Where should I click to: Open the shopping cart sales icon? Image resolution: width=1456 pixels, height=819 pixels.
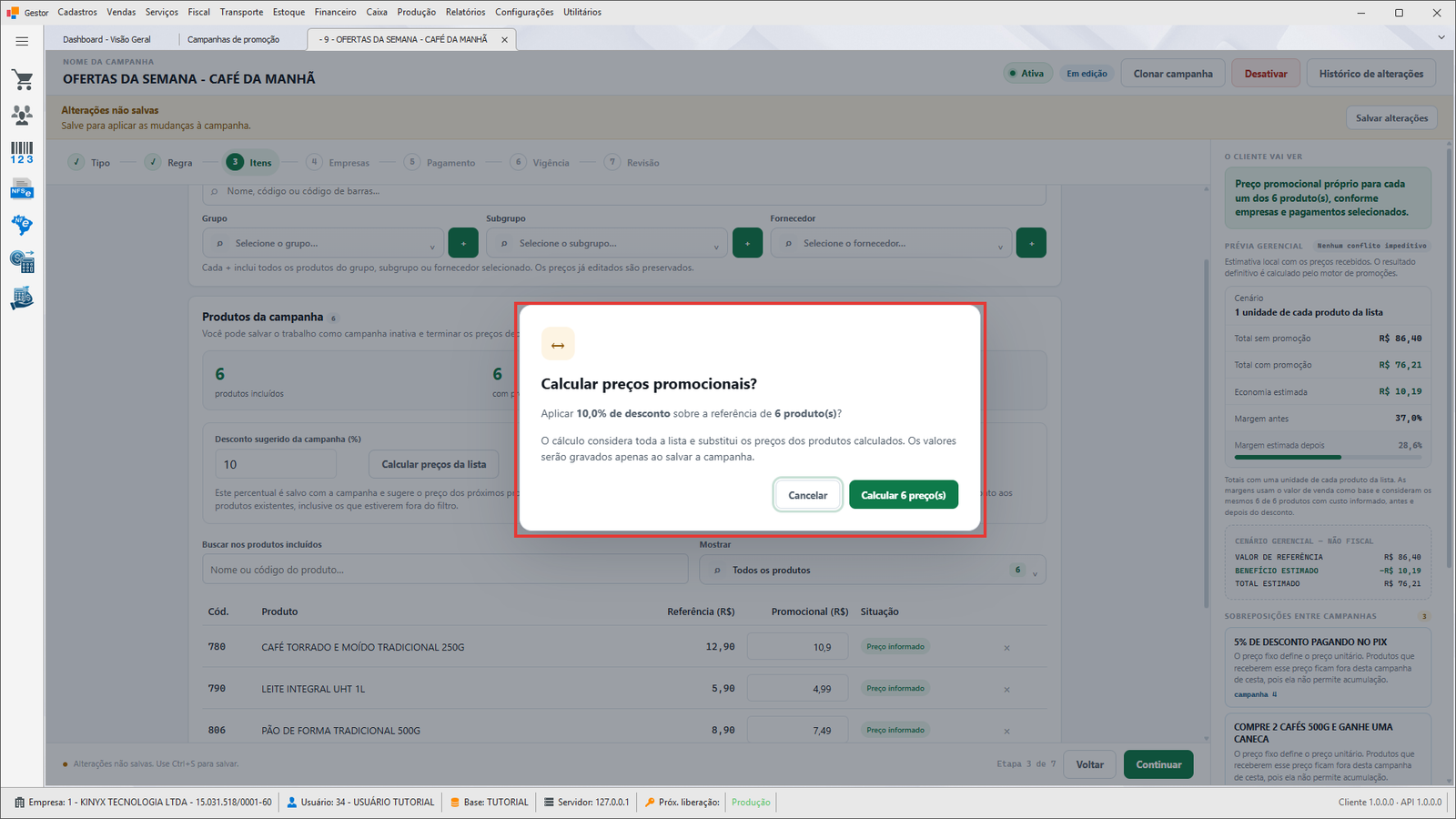22,80
